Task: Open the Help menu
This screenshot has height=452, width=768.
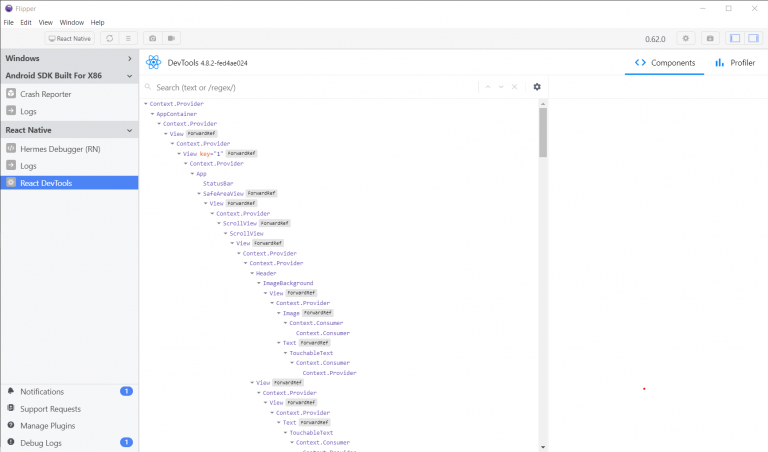Action: [x=97, y=23]
